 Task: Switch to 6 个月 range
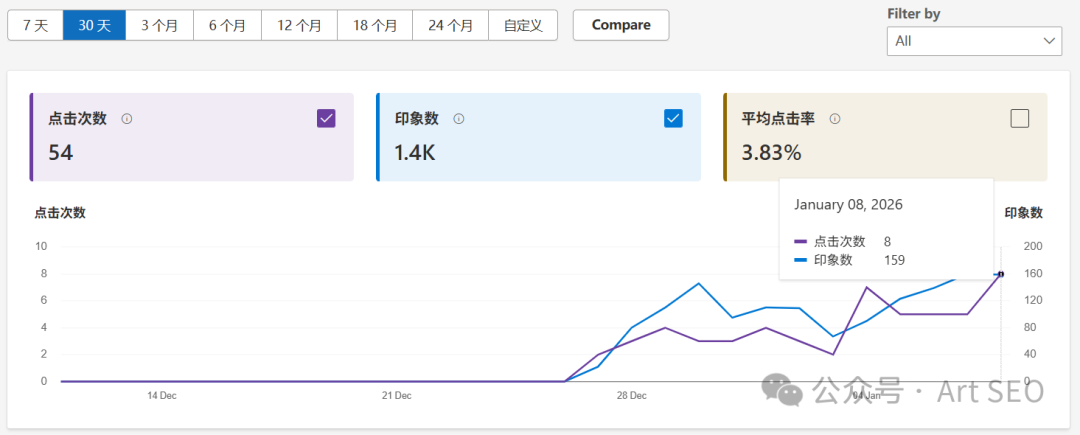227,25
